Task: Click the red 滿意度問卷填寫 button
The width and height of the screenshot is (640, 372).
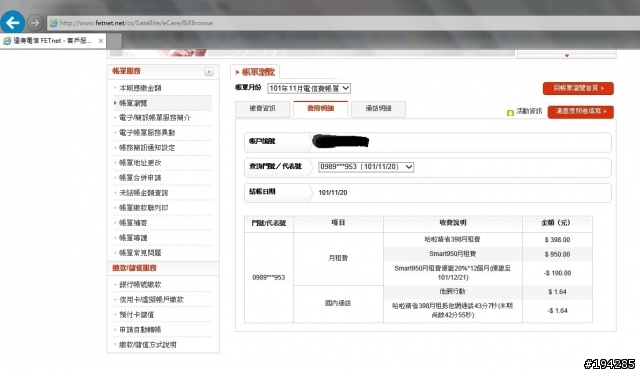Action: click(x=580, y=111)
